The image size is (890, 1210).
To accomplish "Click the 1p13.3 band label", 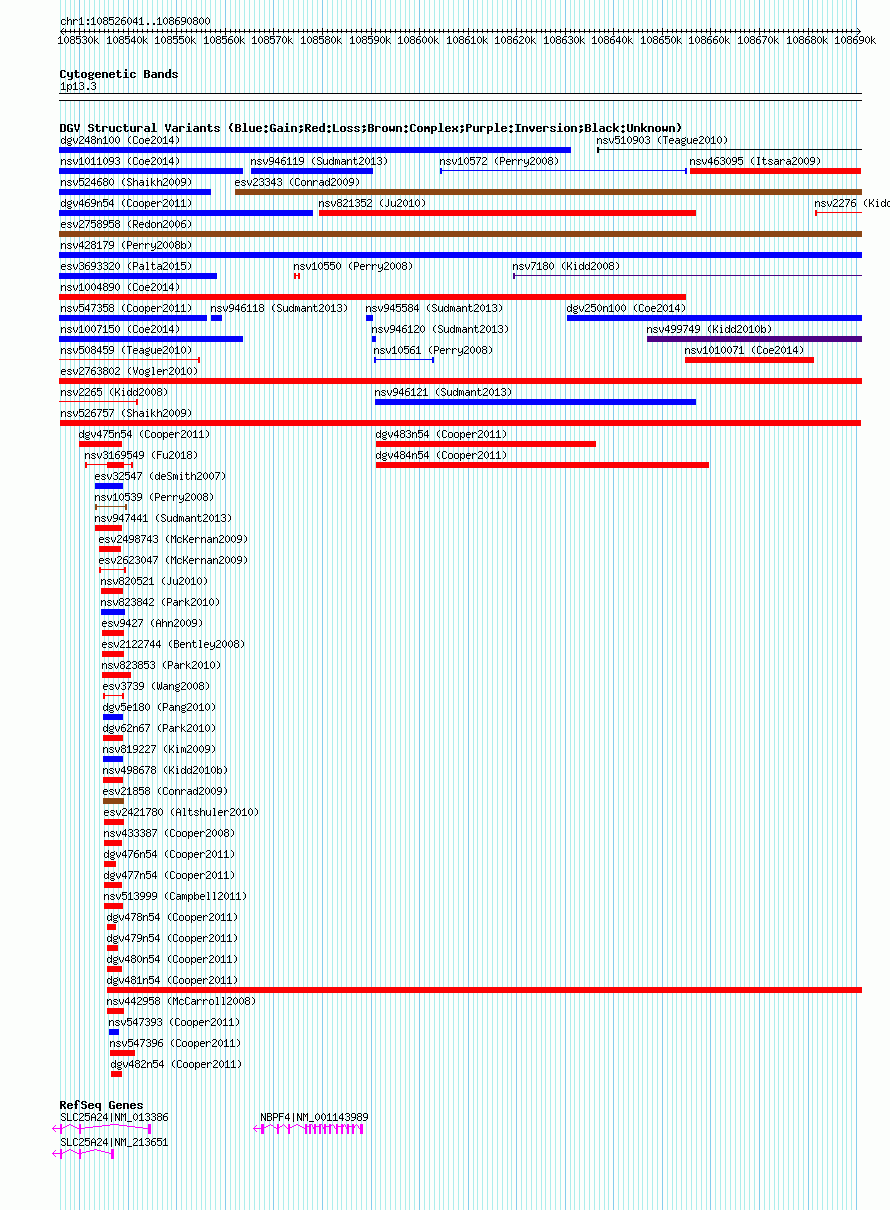I will pos(78,87).
